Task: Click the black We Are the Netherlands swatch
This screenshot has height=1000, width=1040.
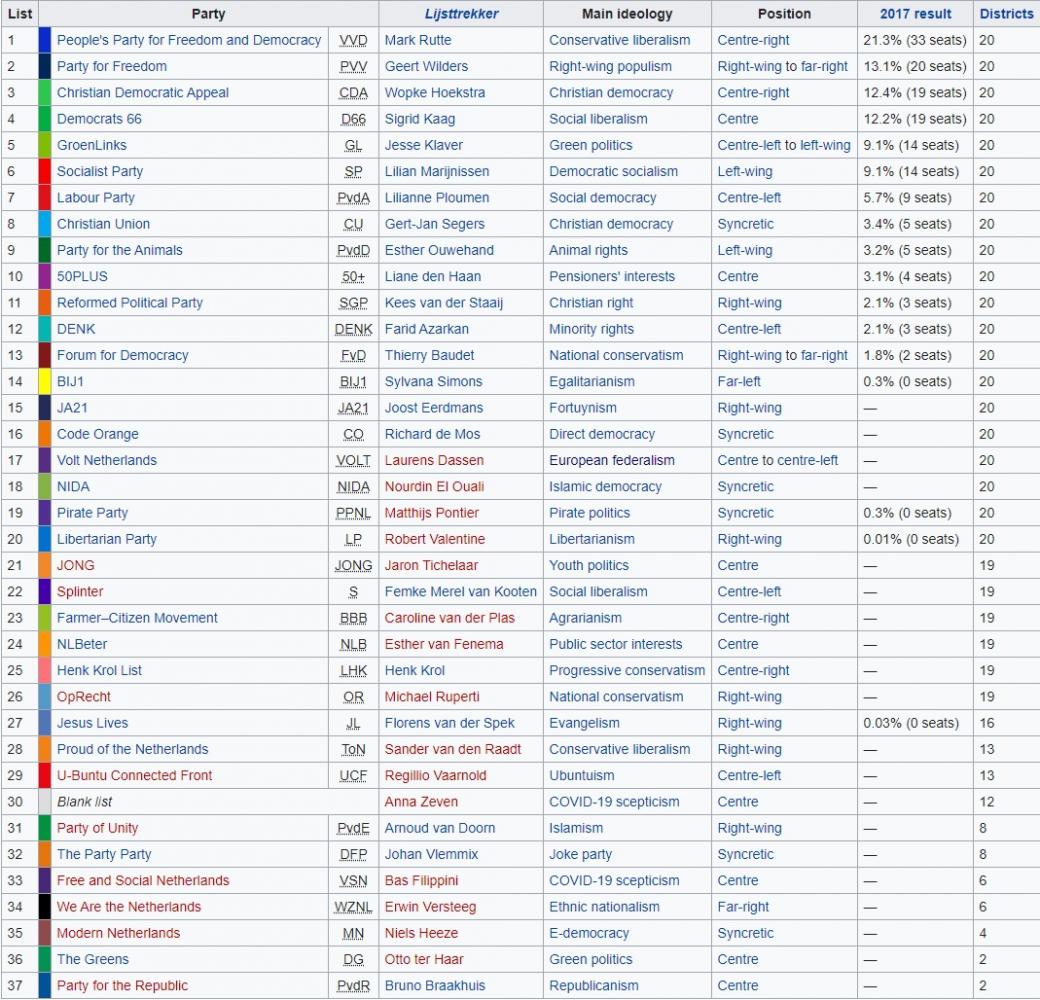Action: coord(44,907)
